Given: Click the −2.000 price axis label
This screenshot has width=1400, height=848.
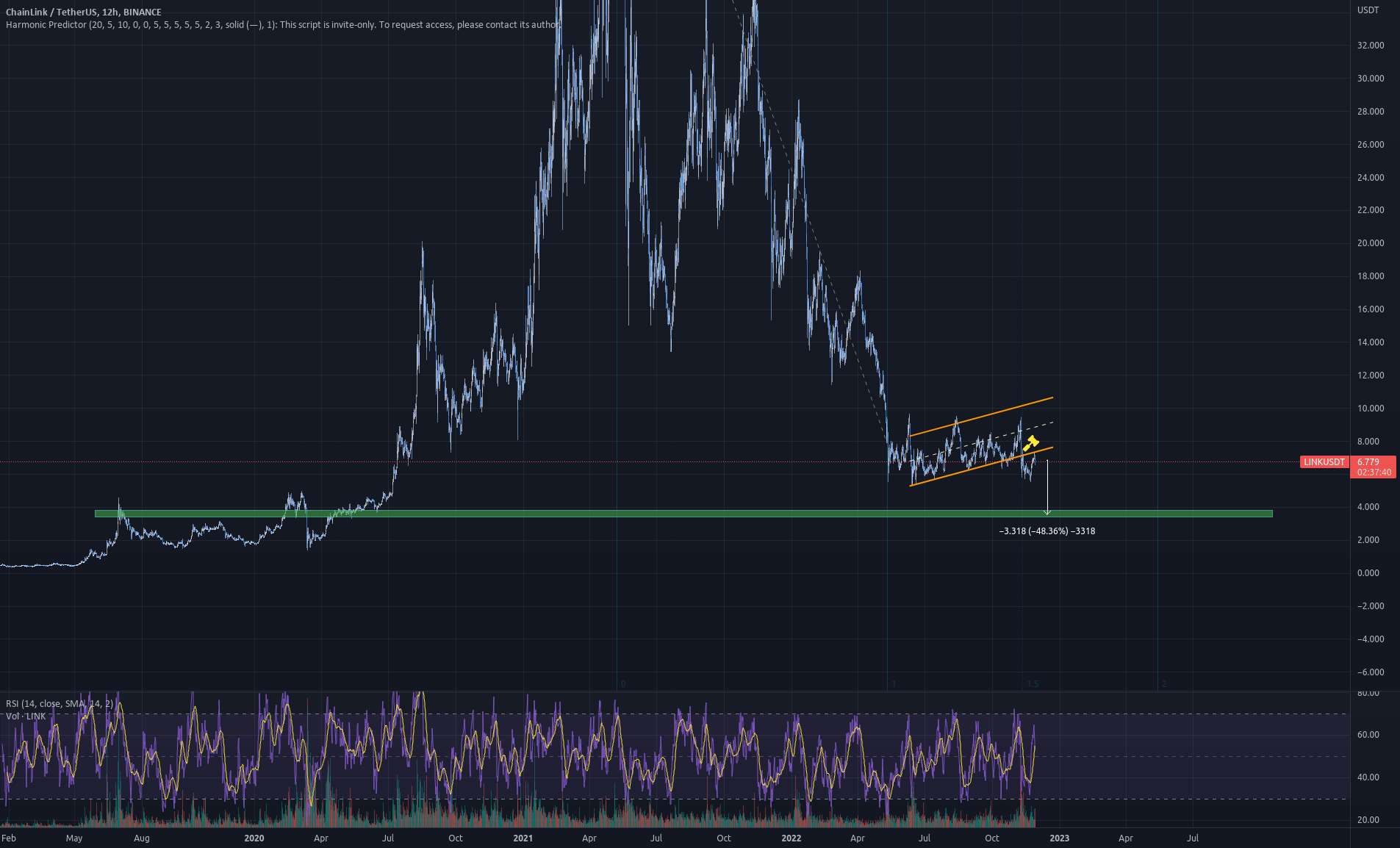Looking at the screenshot, I should tap(1371, 606).
